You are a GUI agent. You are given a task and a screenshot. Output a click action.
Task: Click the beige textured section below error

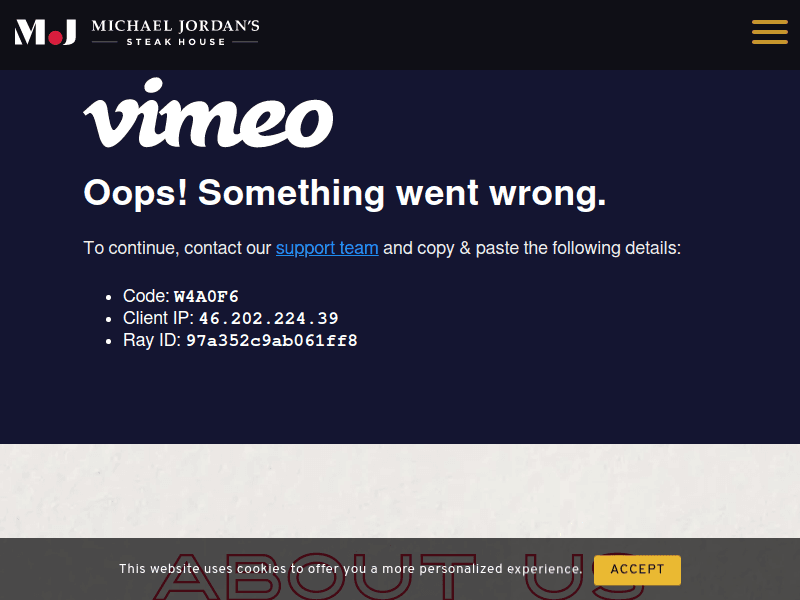(x=400, y=490)
